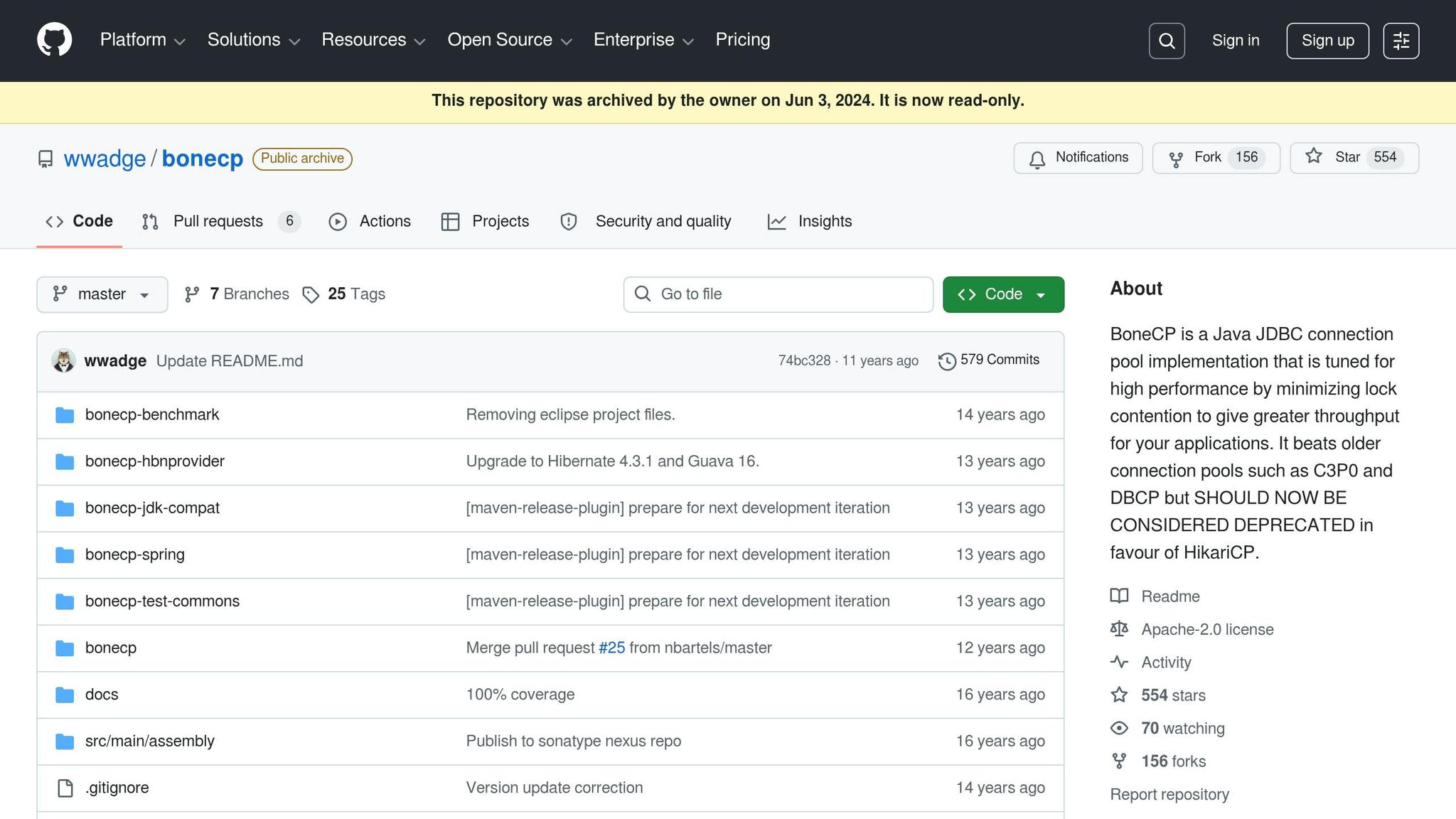Expand the green Code dropdown
Image resolution: width=1456 pixels, height=819 pixels.
[1002, 294]
